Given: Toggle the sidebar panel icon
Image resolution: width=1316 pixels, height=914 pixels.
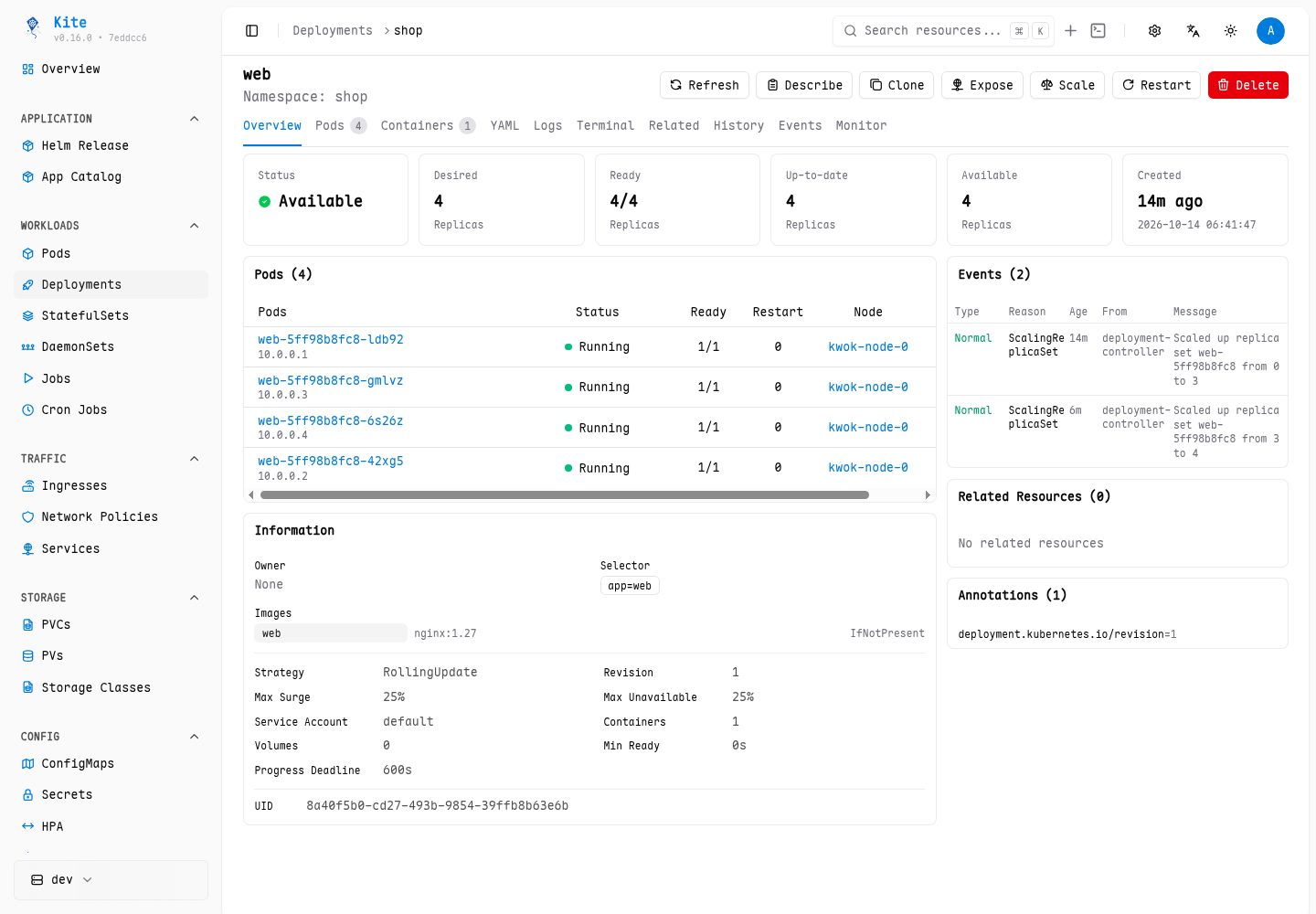Looking at the screenshot, I should coord(252,31).
